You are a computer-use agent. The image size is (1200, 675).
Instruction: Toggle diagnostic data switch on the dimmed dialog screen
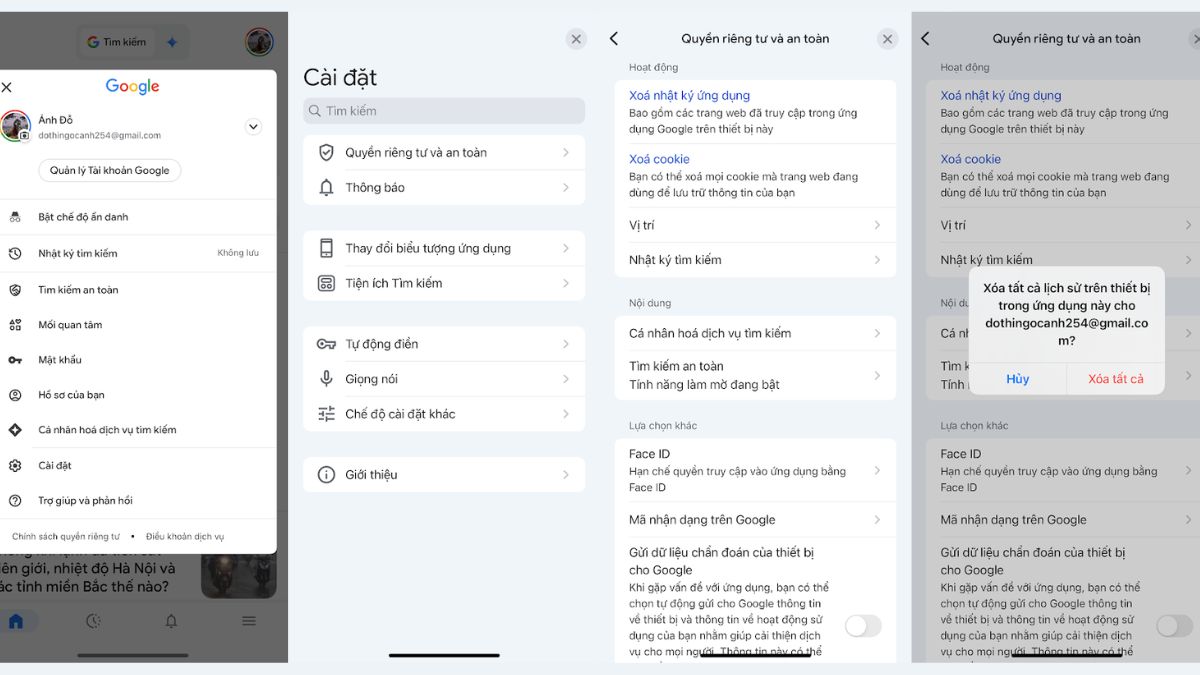pos(1175,626)
